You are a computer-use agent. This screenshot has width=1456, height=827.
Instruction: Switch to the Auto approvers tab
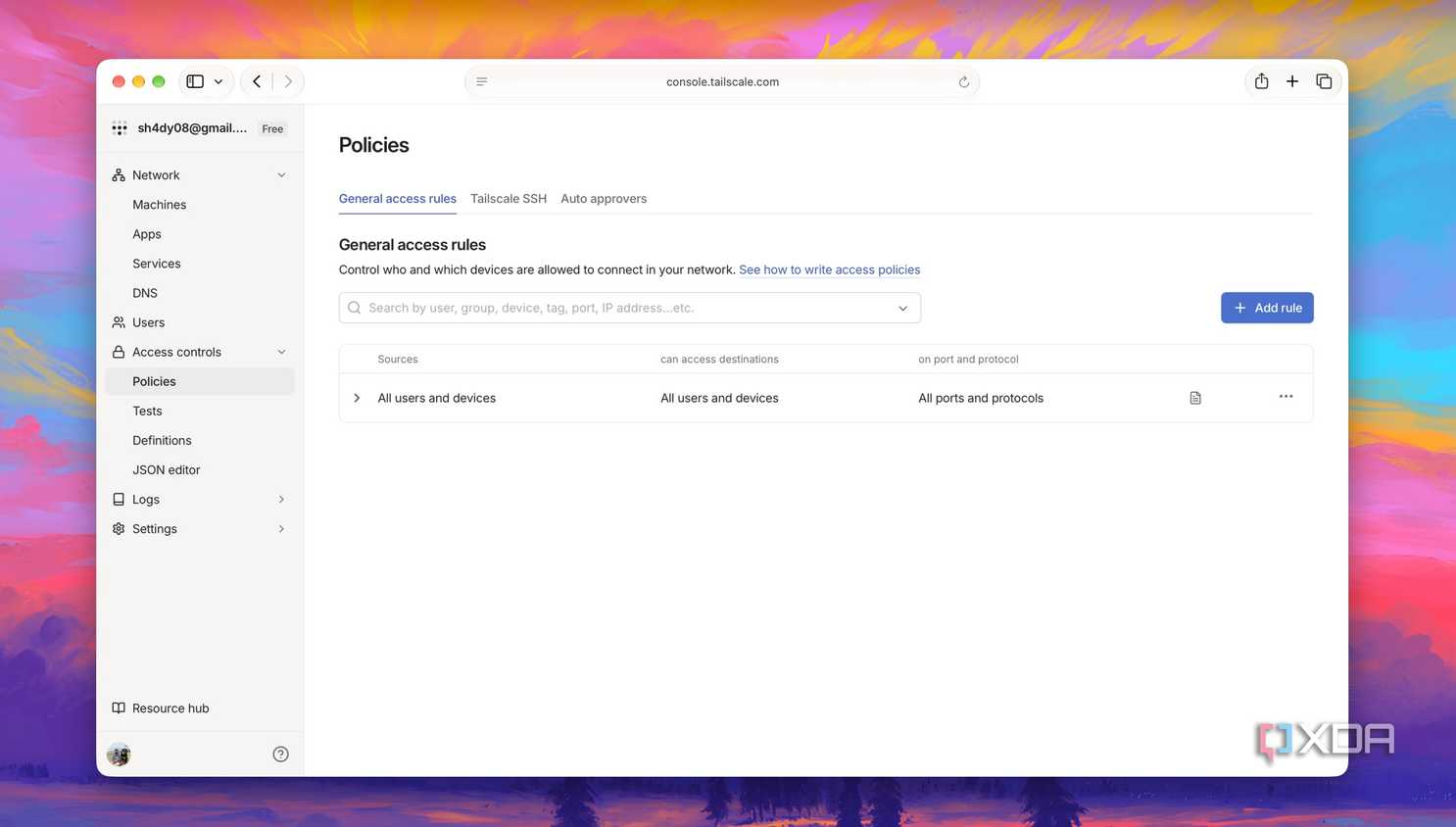click(604, 198)
